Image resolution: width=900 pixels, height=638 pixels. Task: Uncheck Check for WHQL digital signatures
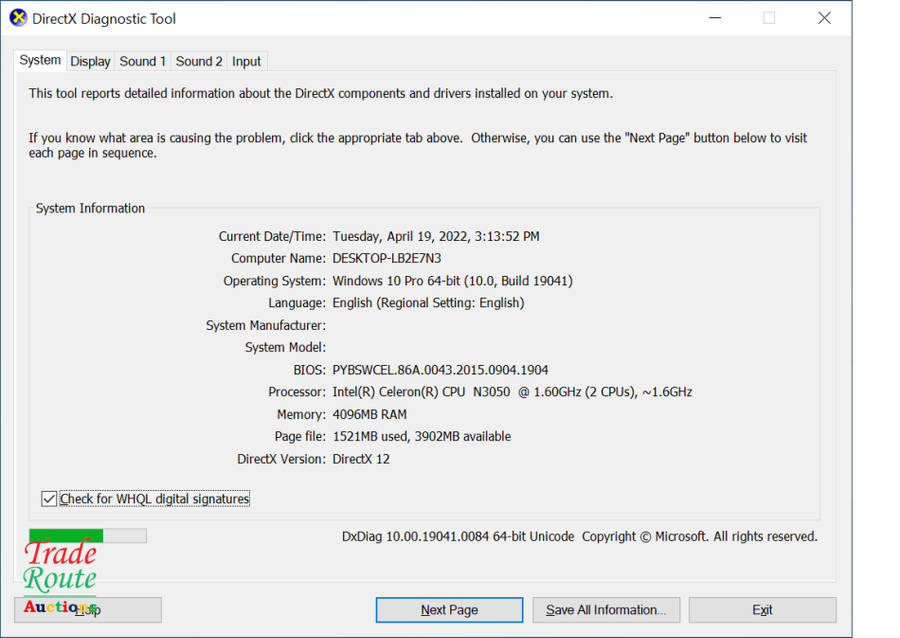point(49,498)
